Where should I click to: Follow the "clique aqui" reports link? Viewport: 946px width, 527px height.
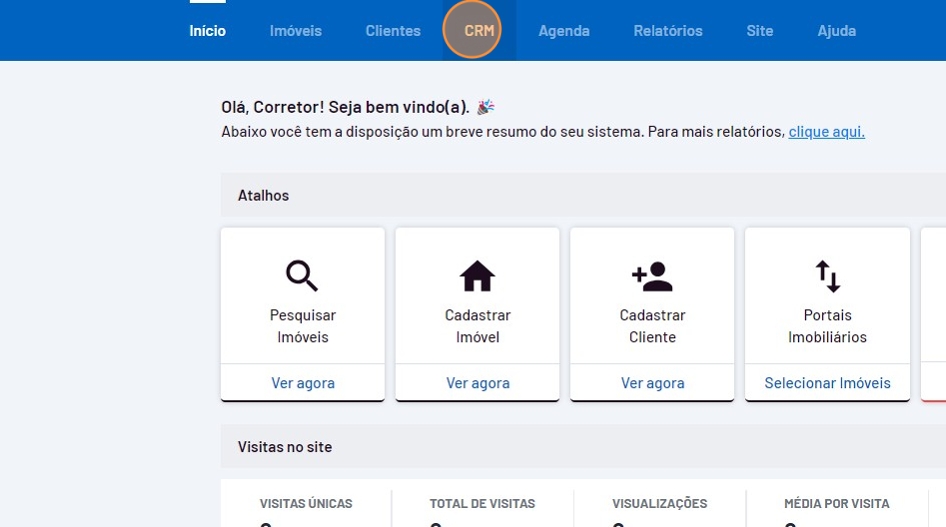[827, 132]
